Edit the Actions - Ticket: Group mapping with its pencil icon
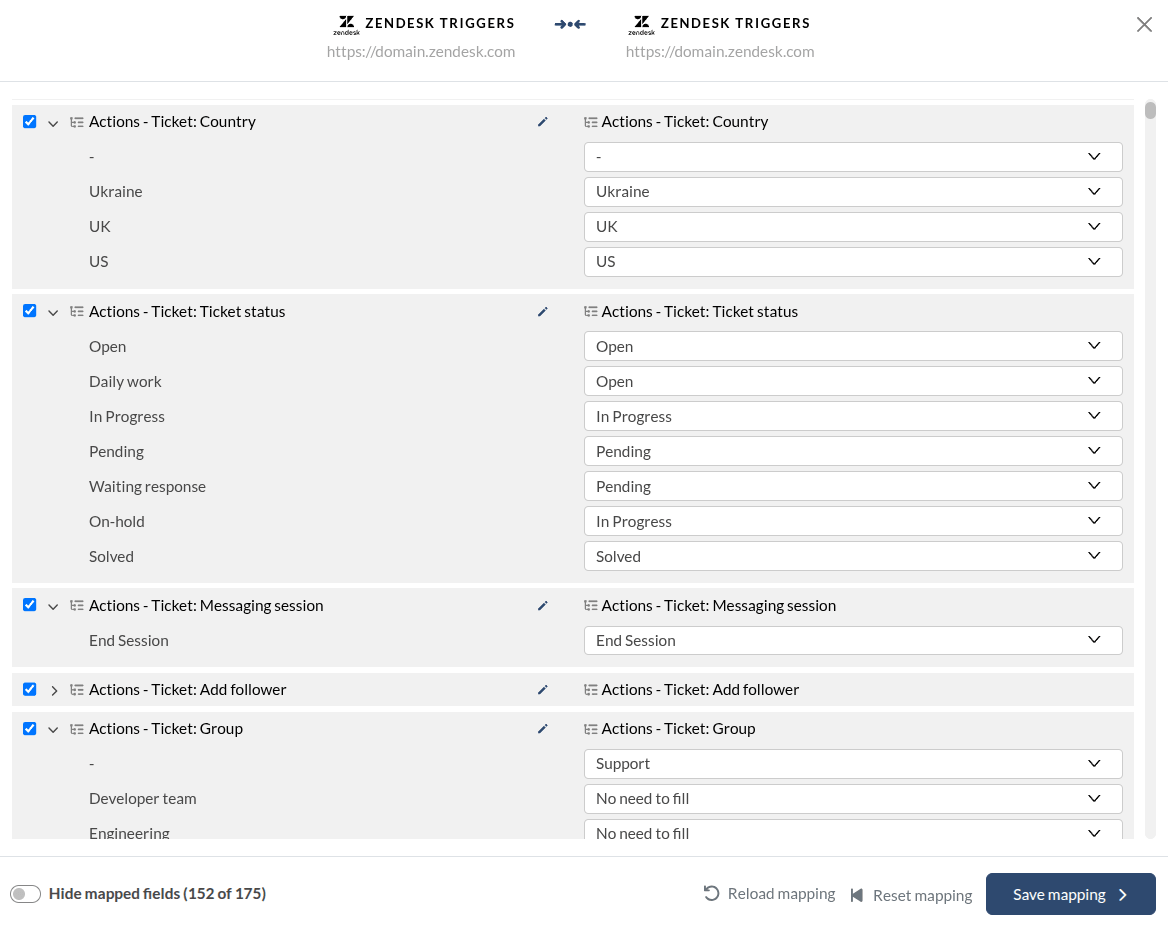This screenshot has height=929, width=1168. (x=542, y=729)
